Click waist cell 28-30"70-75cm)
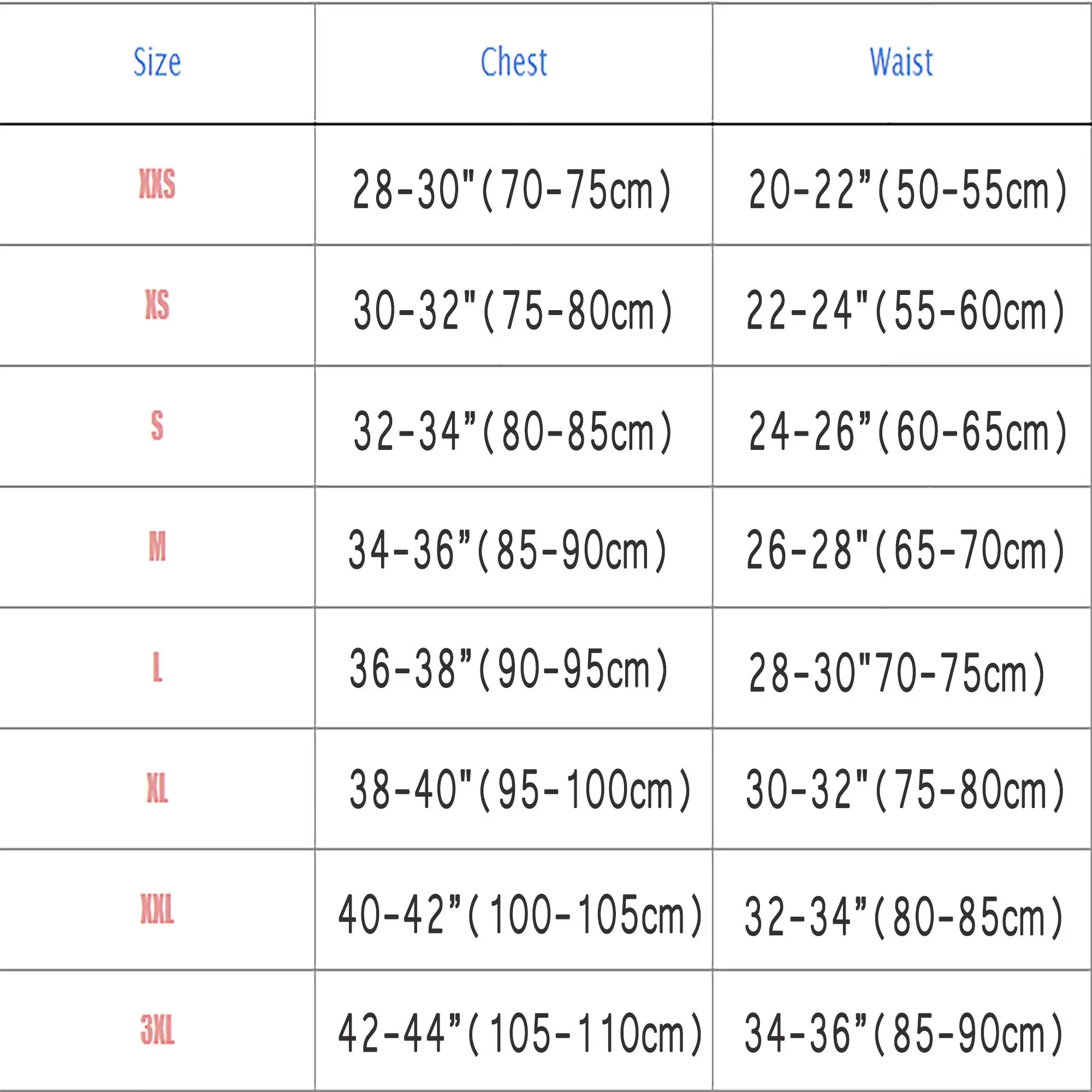This screenshot has width=1092, height=1092. [897, 672]
